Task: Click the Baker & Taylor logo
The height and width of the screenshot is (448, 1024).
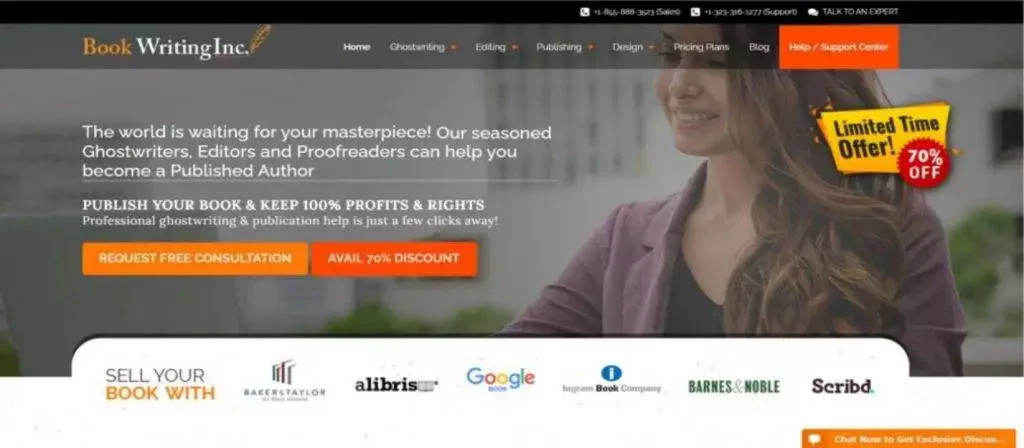Action: click(x=284, y=381)
